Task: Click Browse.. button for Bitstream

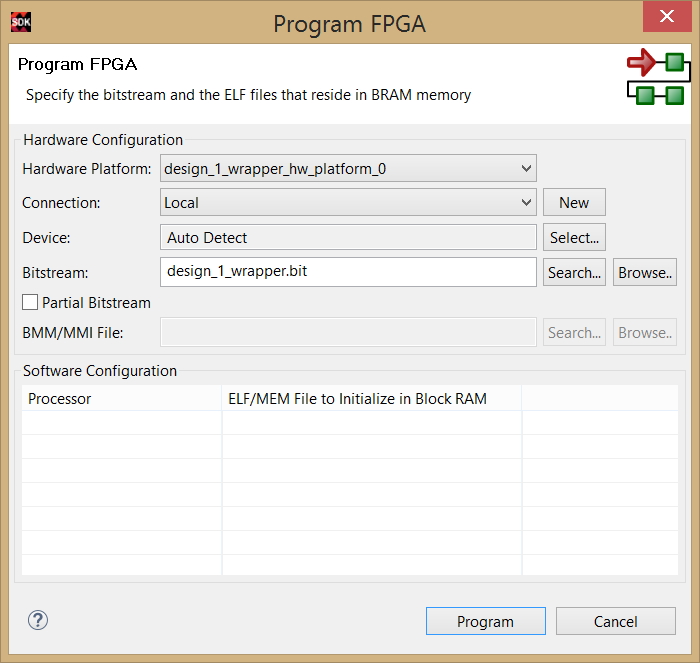Action: click(x=644, y=272)
